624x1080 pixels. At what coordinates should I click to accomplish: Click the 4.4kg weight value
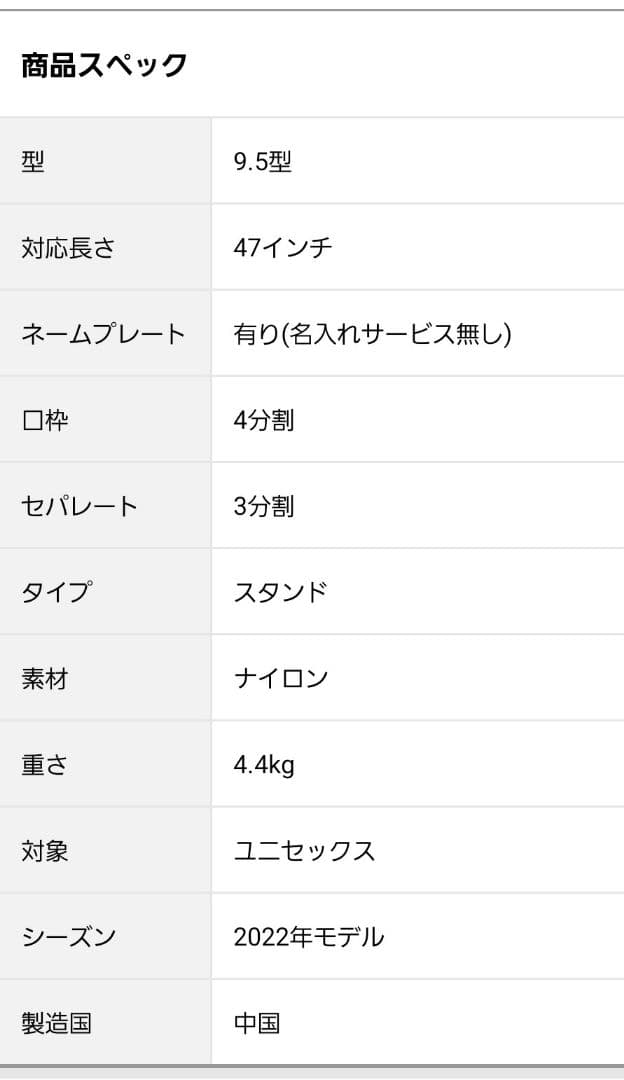264,766
